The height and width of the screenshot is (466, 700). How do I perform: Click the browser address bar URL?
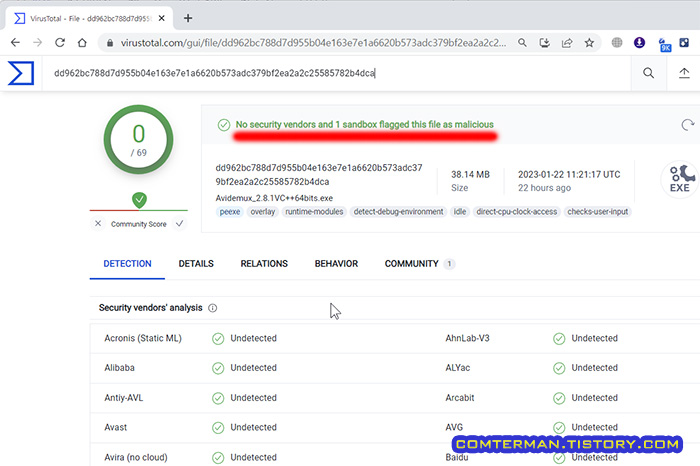[313, 43]
